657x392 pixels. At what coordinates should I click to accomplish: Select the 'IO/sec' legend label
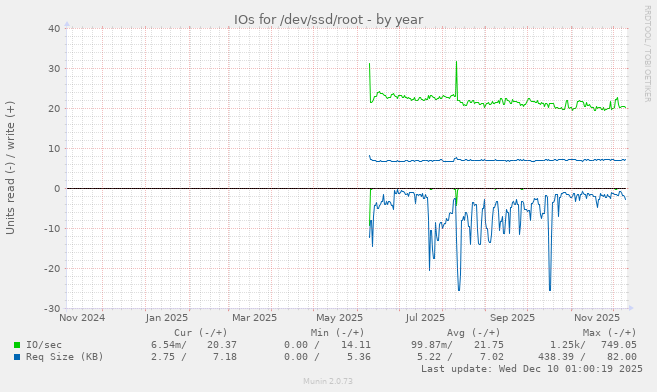point(44,345)
